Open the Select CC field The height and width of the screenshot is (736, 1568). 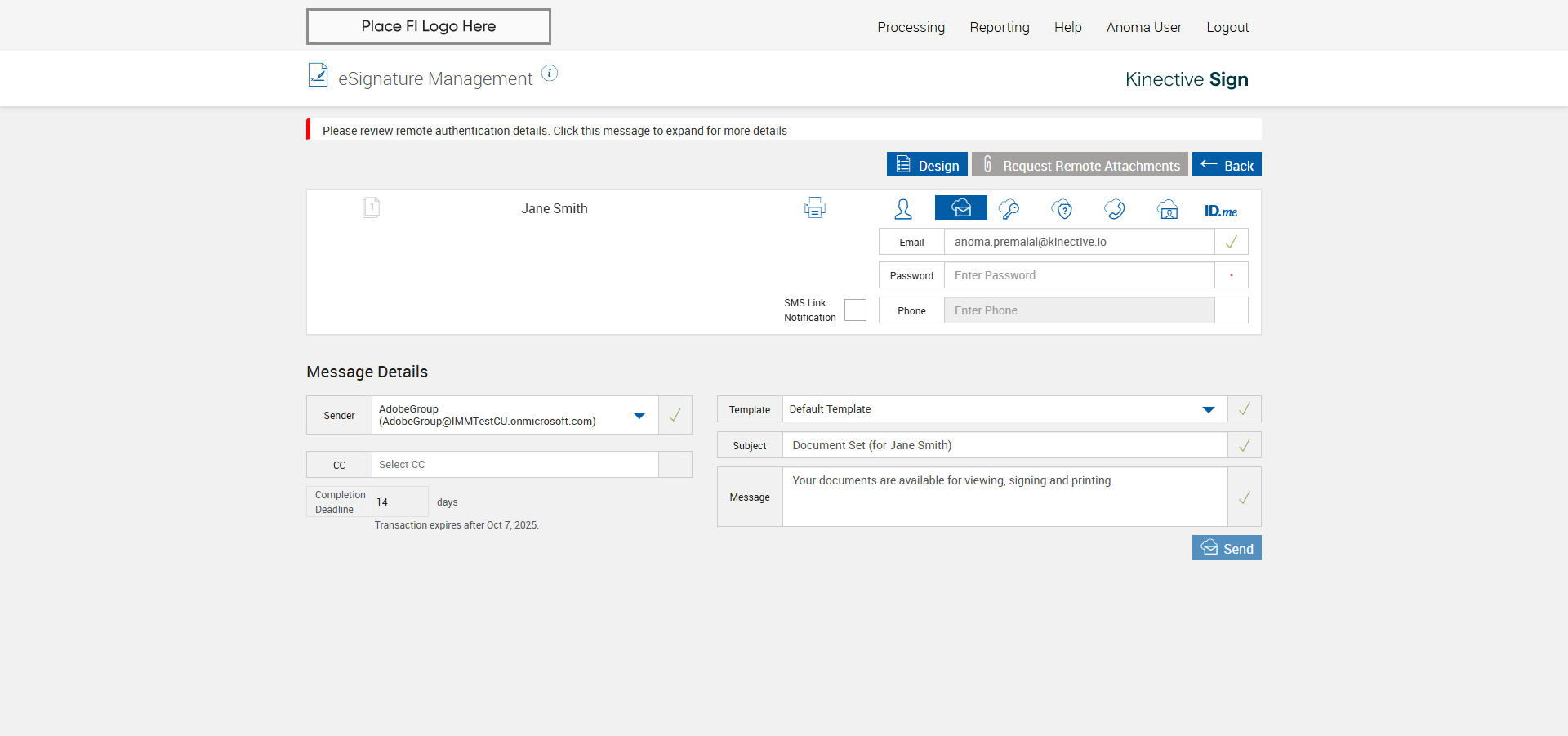[514, 465]
